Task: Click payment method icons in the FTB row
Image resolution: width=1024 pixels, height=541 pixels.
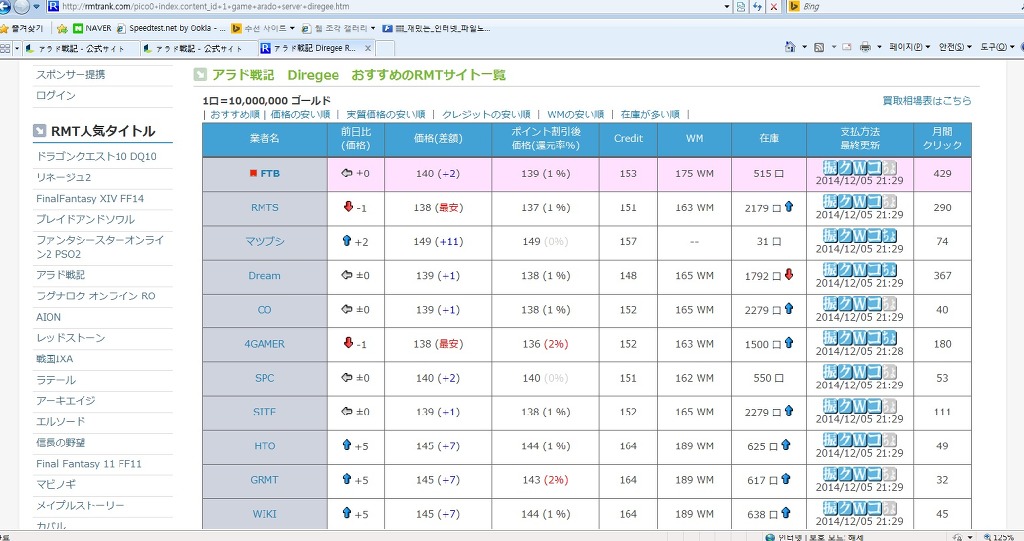Action: (859, 167)
